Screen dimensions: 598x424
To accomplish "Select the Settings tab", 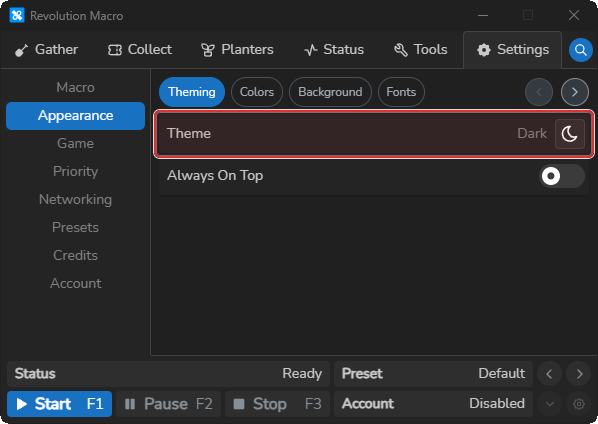I will coord(513,50).
